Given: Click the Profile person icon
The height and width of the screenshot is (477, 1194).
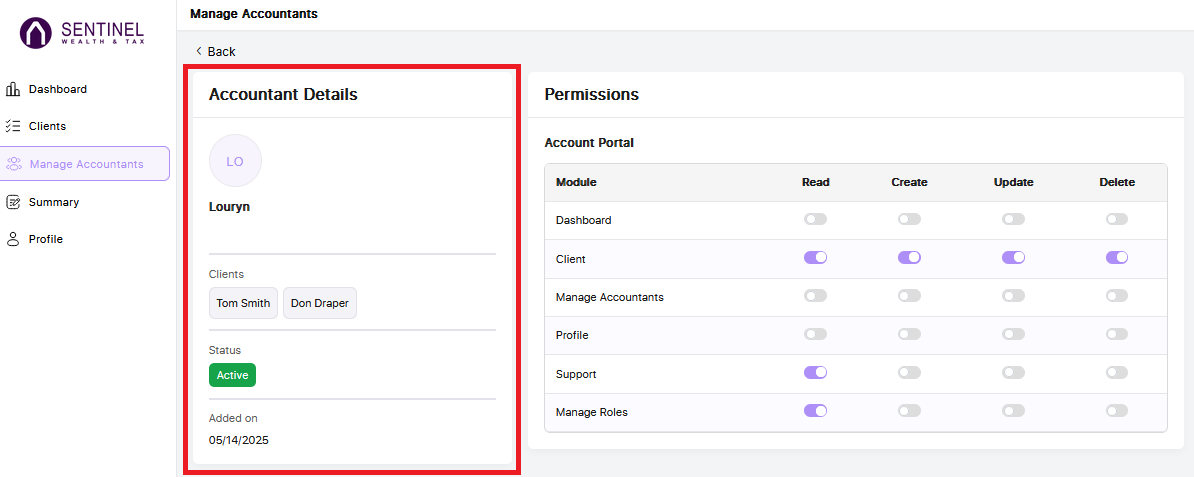Looking at the screenshot, I should [13, 239].
